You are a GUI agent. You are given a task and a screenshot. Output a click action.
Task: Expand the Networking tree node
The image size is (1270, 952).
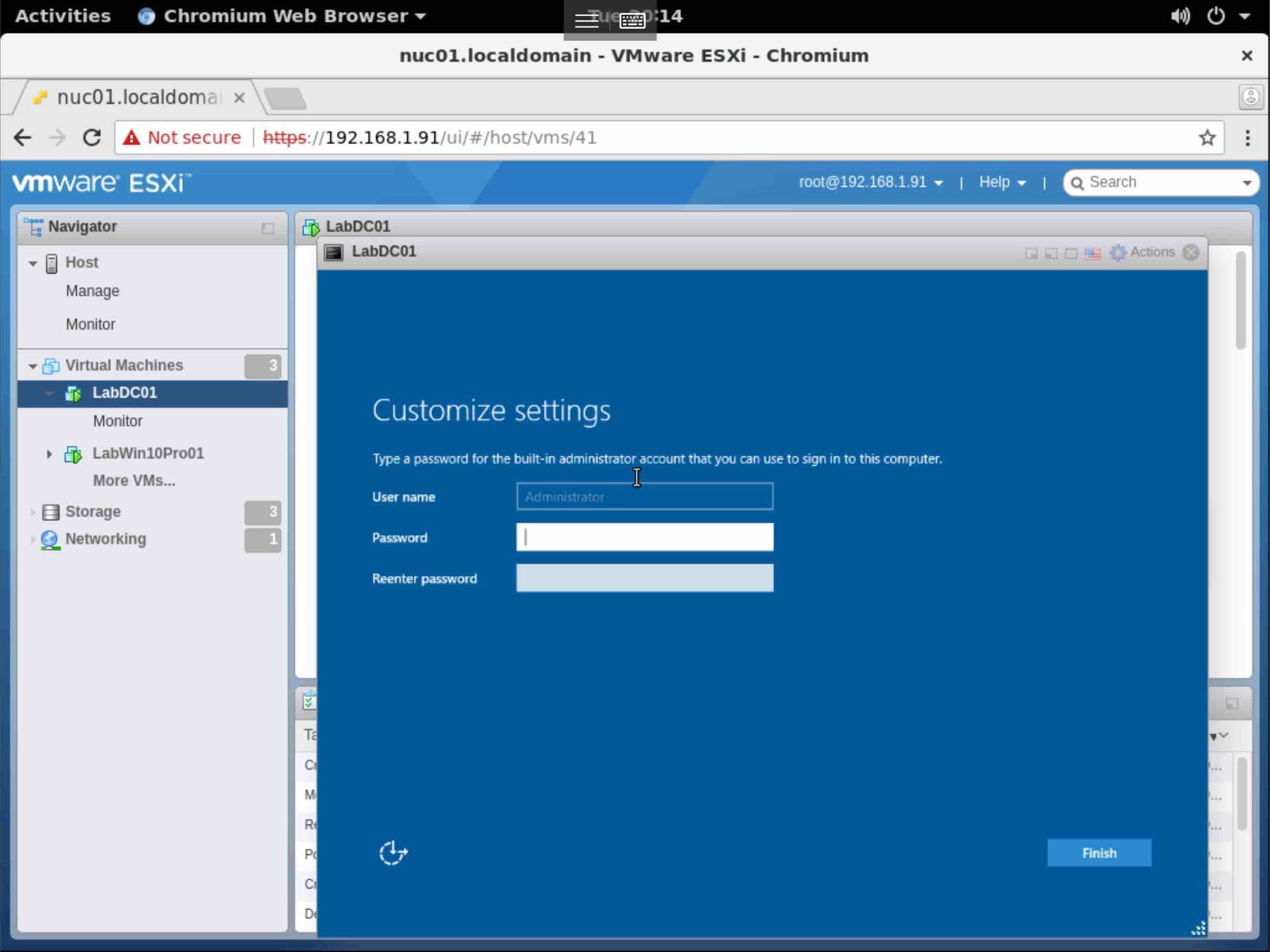coord(32,540)
